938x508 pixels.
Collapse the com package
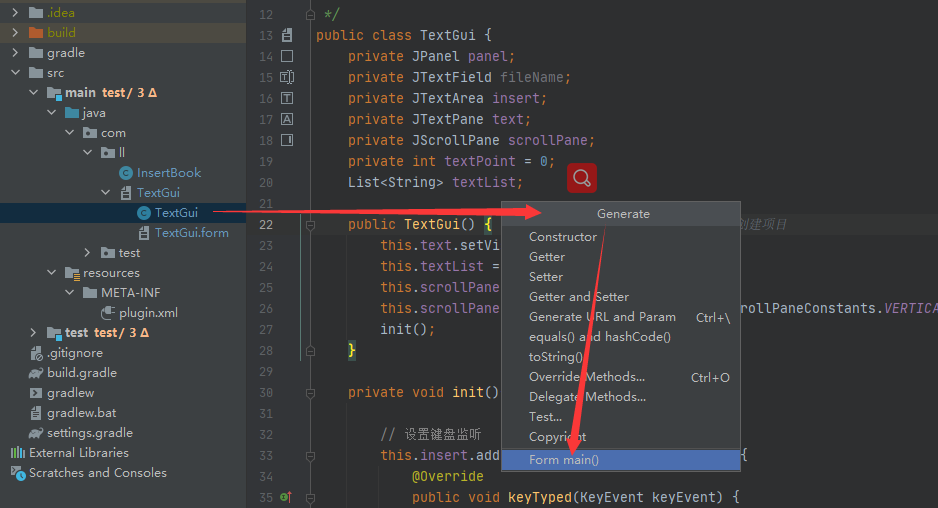(x=69, y=132)
